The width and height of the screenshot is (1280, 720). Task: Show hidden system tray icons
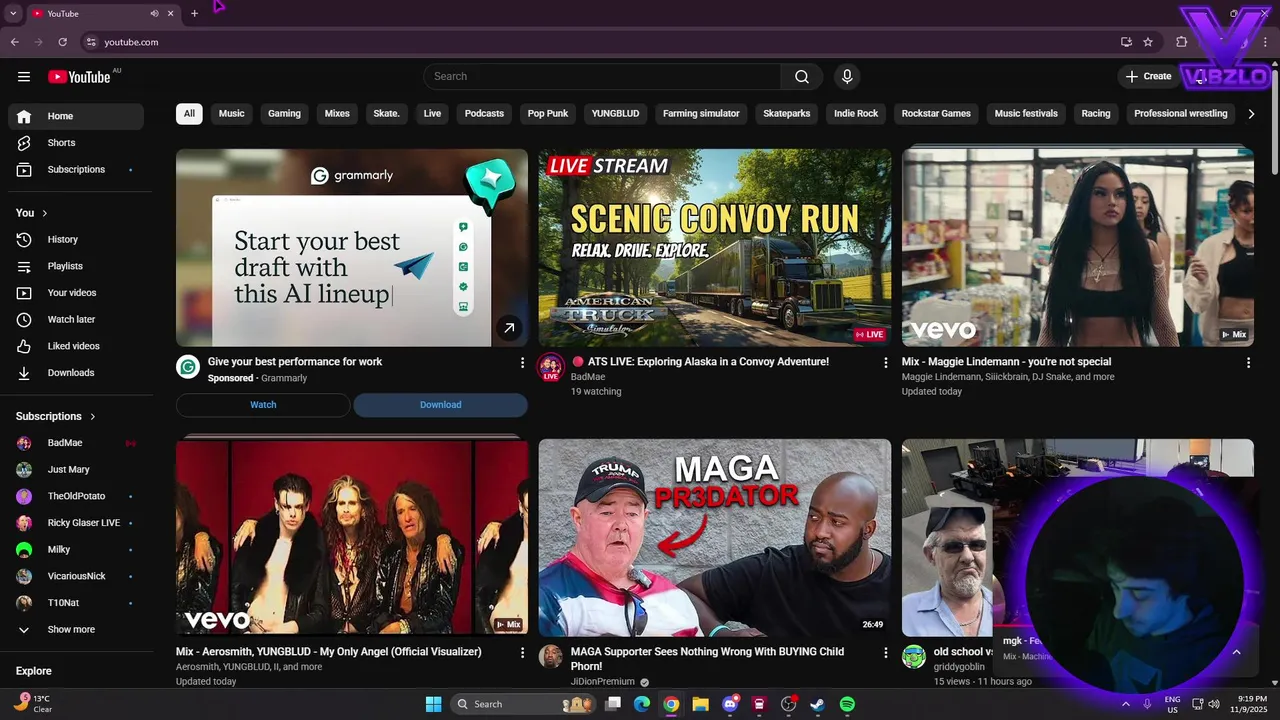(1126, 704)
